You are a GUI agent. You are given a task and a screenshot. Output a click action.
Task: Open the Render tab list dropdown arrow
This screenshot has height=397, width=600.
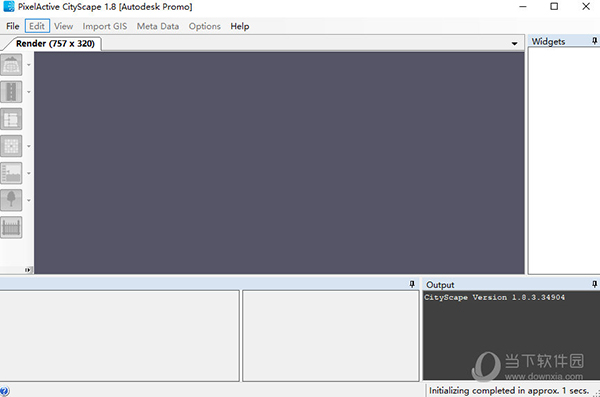pos(514,44)
